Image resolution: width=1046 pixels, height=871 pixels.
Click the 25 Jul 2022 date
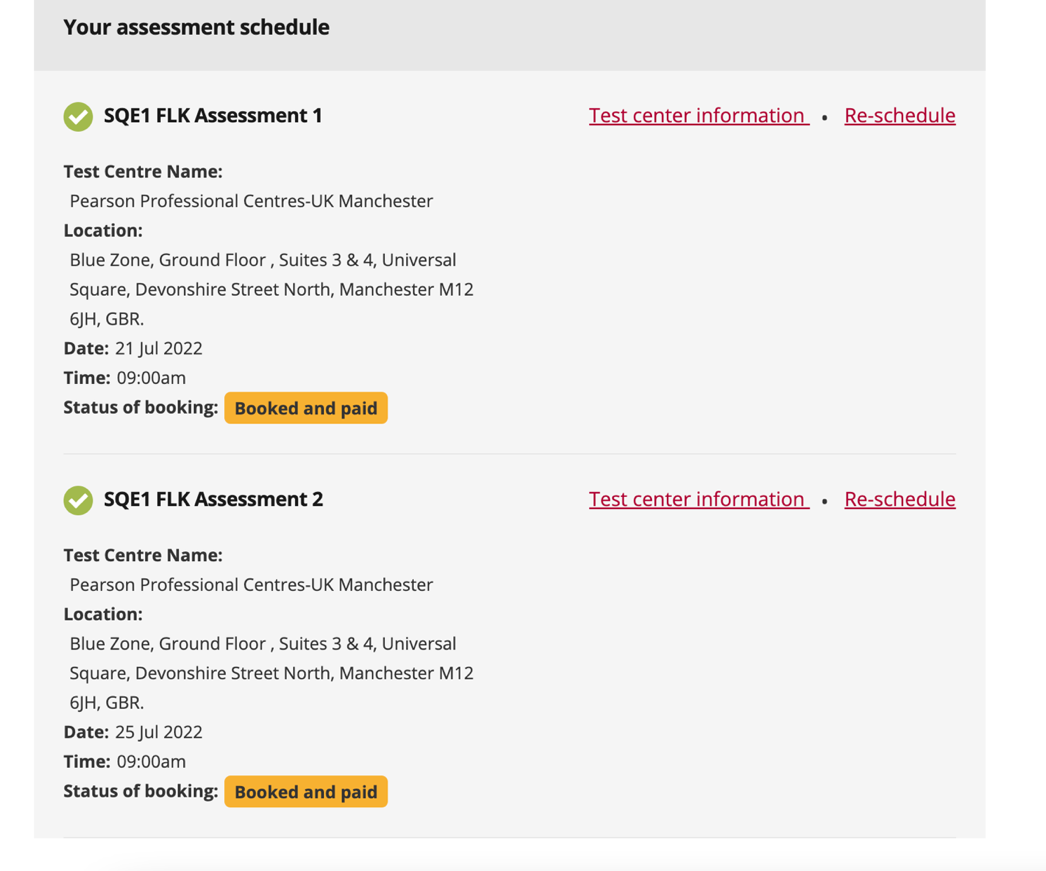pos(159,732)
